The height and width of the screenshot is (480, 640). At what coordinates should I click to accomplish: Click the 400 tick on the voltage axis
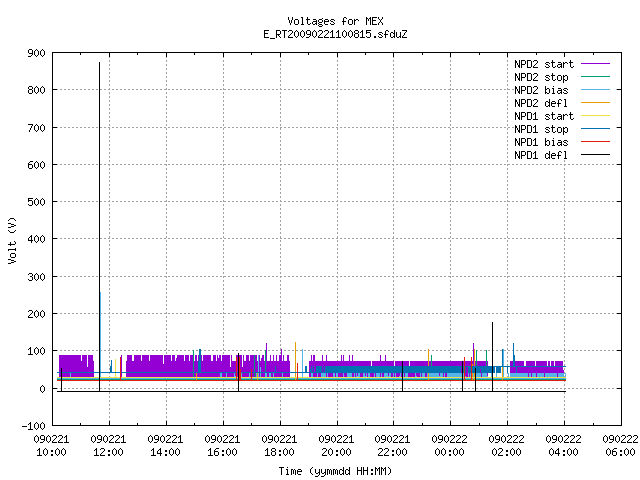click(x=36, y=239)
